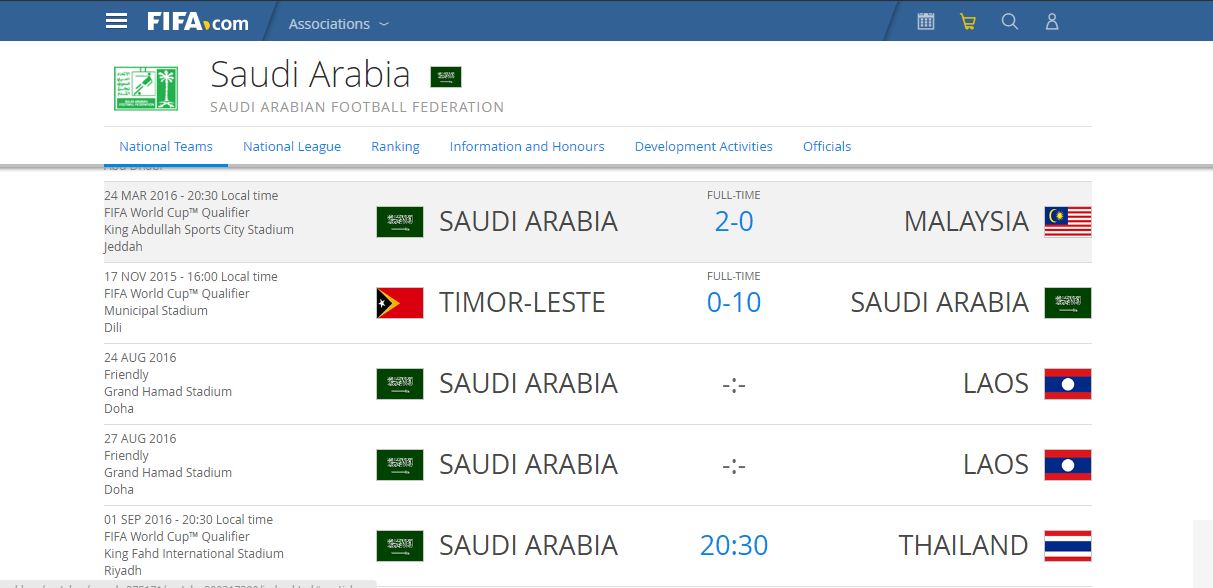Screen dimensions: 1213x588
Task: Expand the Associations dropdown
Action: point(339,23)
